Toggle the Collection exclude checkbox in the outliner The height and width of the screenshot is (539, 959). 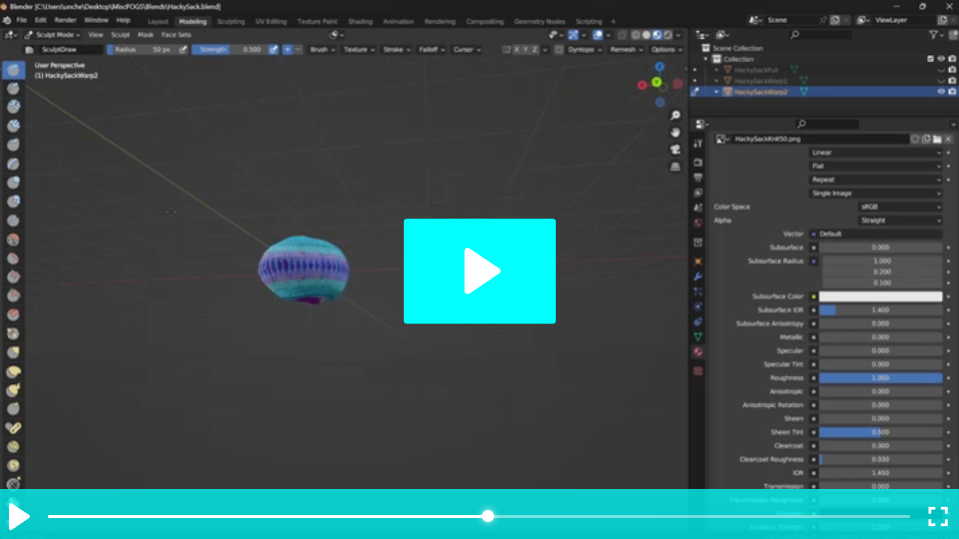point(930,59)
